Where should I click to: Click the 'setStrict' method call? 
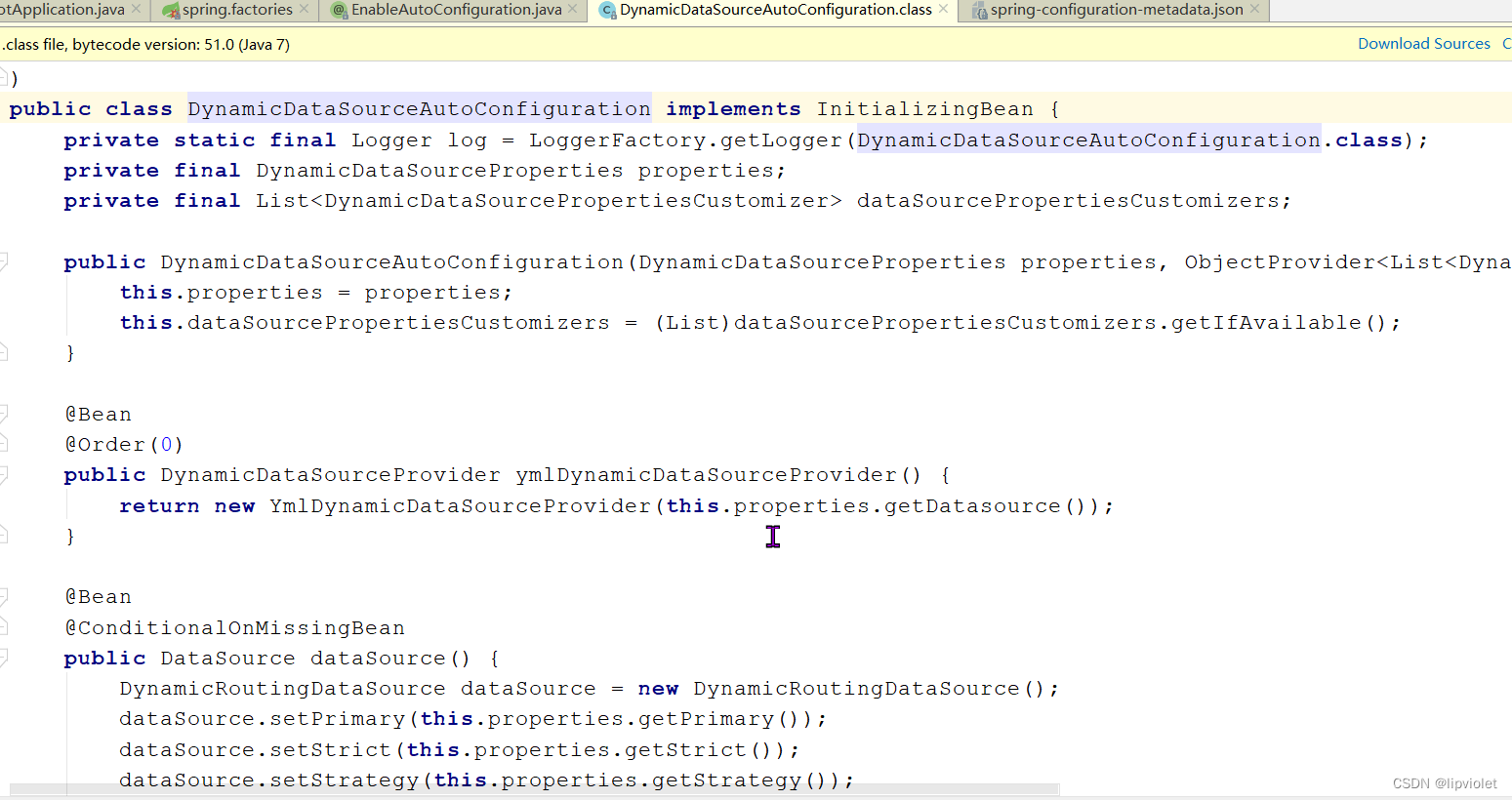click(331, 750)
